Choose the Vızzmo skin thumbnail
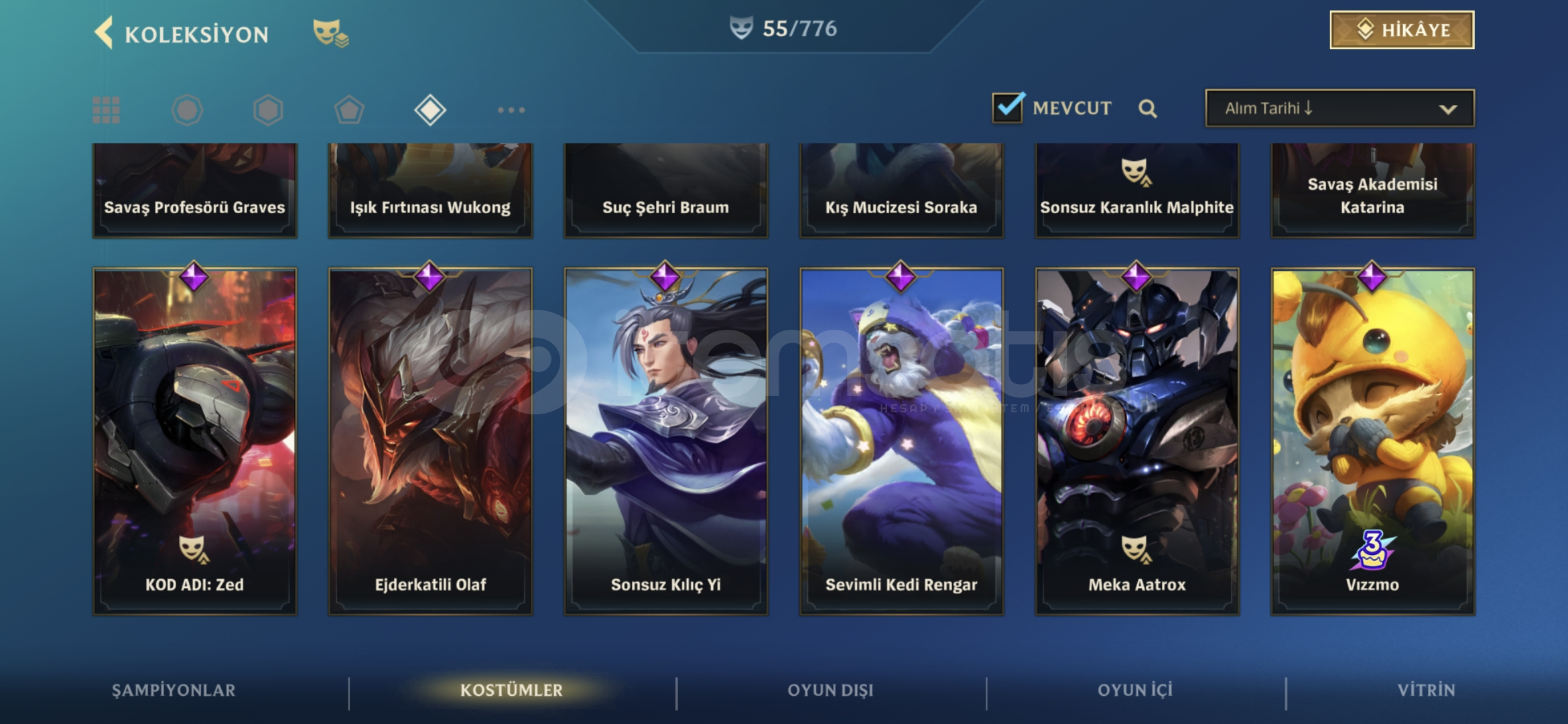This screenshot has height=724, width=1568. [x=1373, y=441]
